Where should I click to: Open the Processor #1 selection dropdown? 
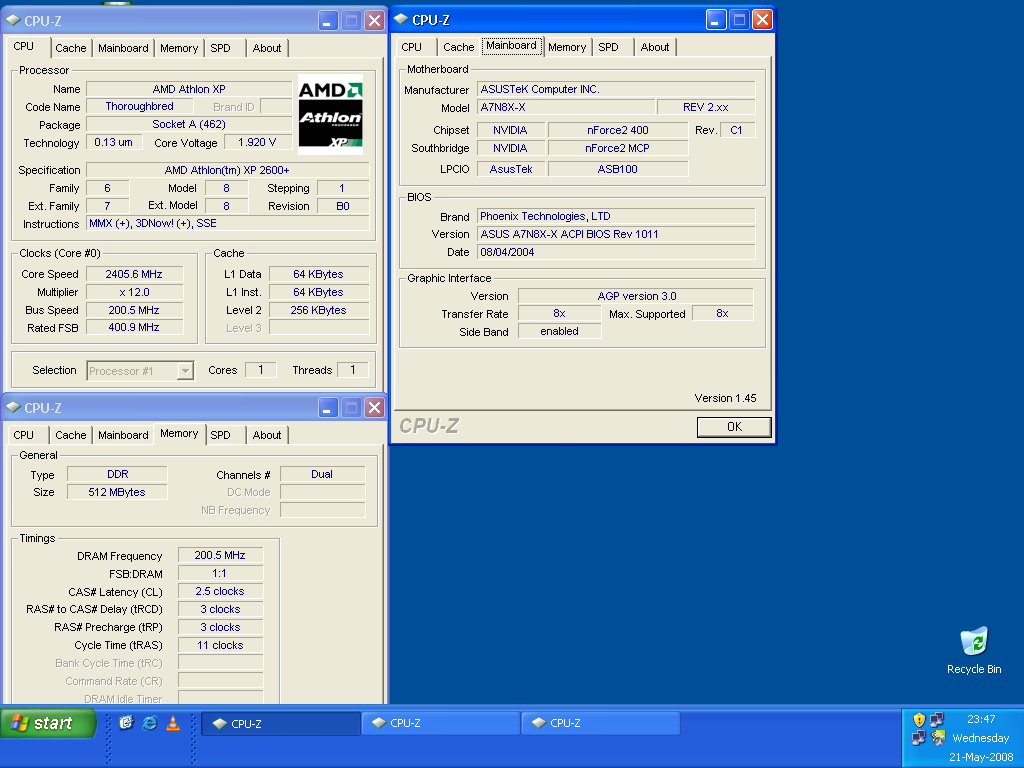[x=185, y=371]
